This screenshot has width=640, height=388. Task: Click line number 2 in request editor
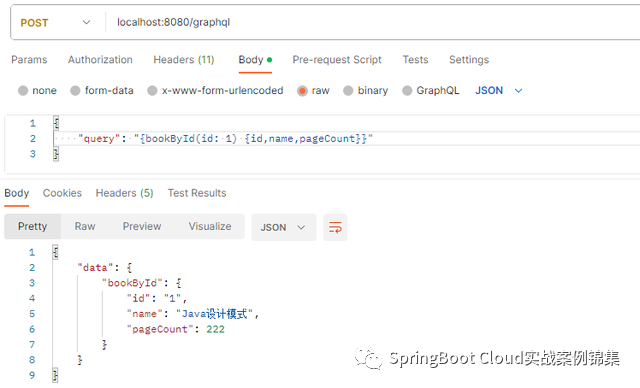[x=33, y=139]
